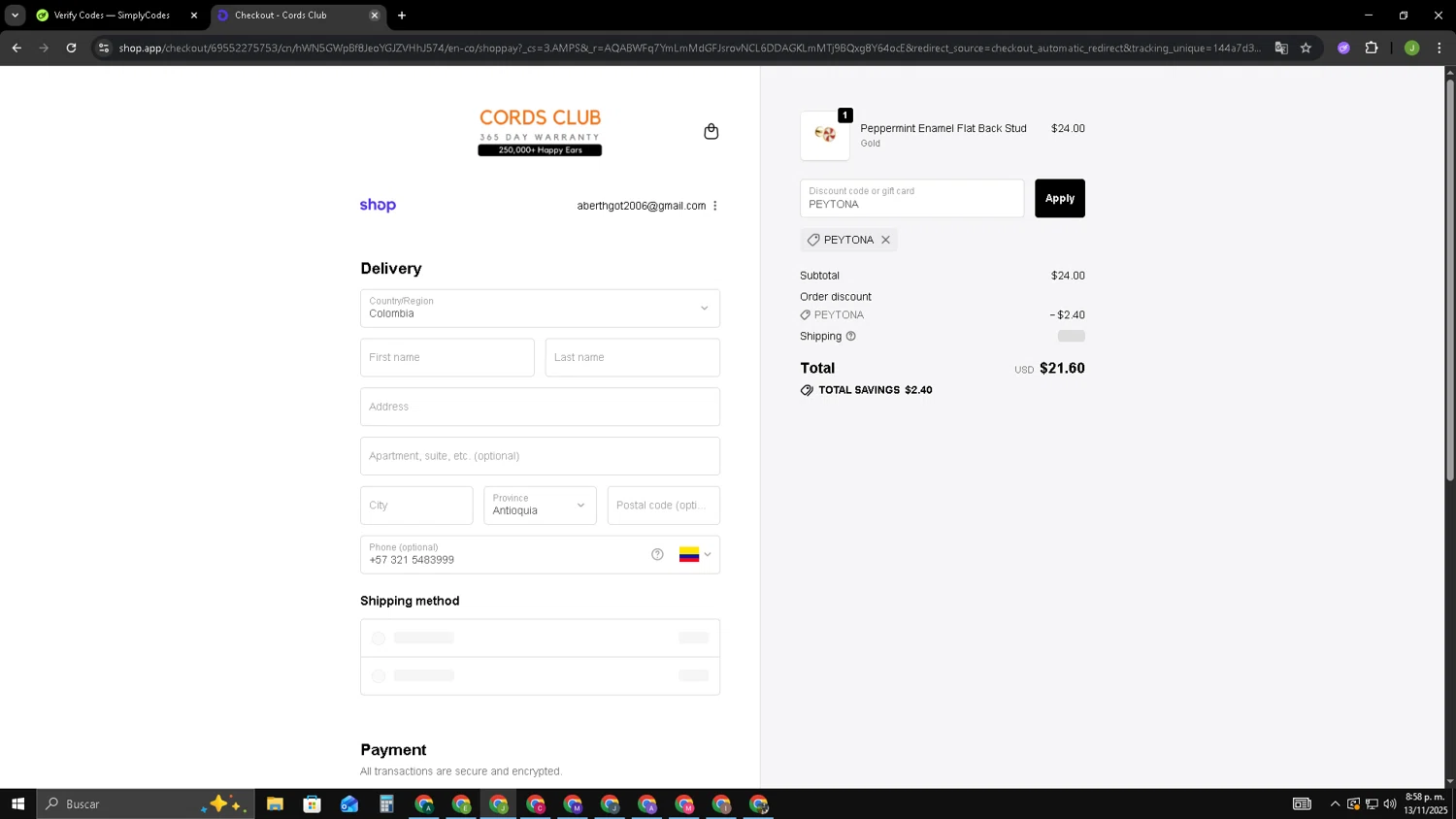Click the page vertical scrollbar
1456x819 pixels.
(x=1450, y=279)
